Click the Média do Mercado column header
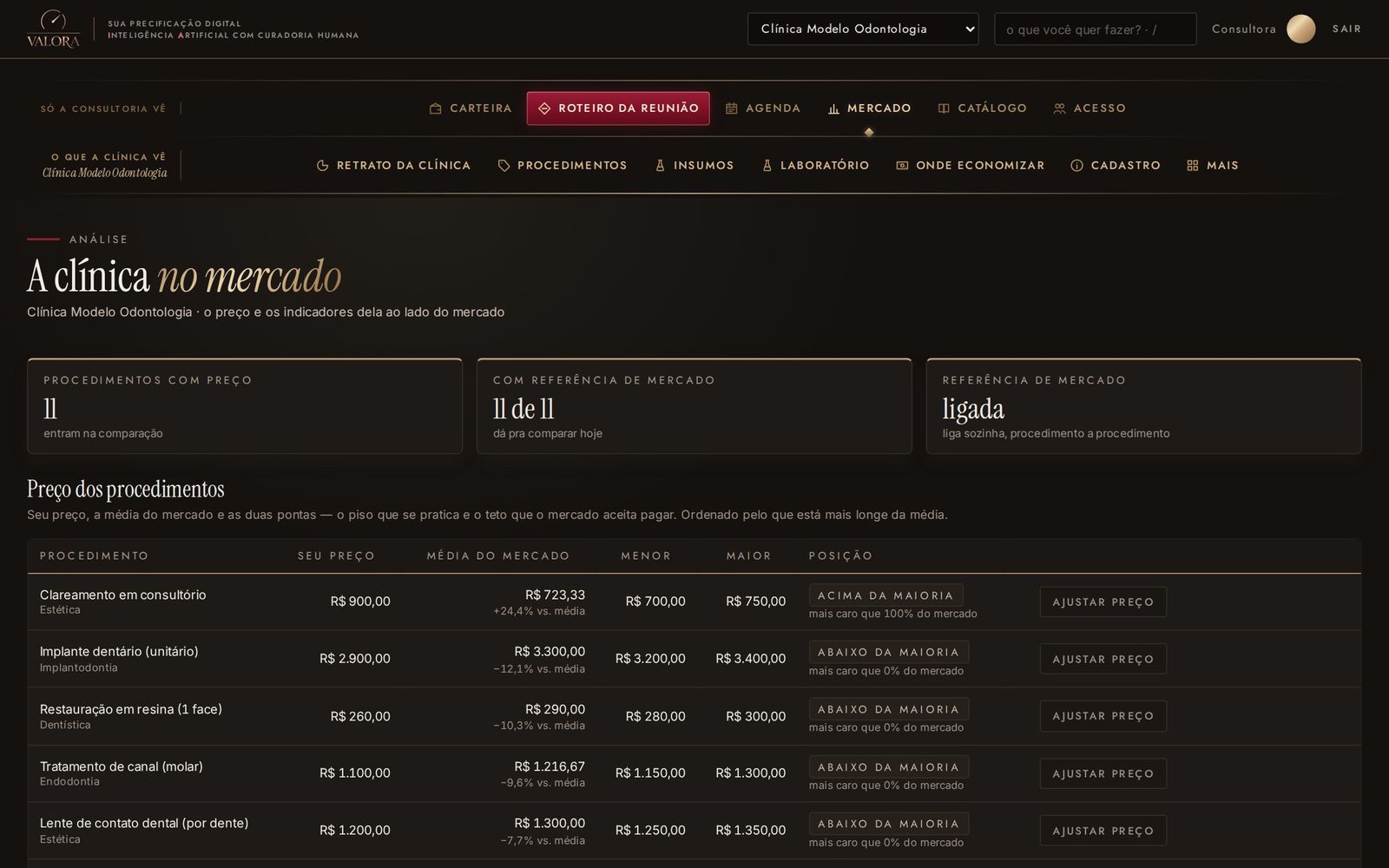The width and height of the screenshot is (1389, 868). 498,556
